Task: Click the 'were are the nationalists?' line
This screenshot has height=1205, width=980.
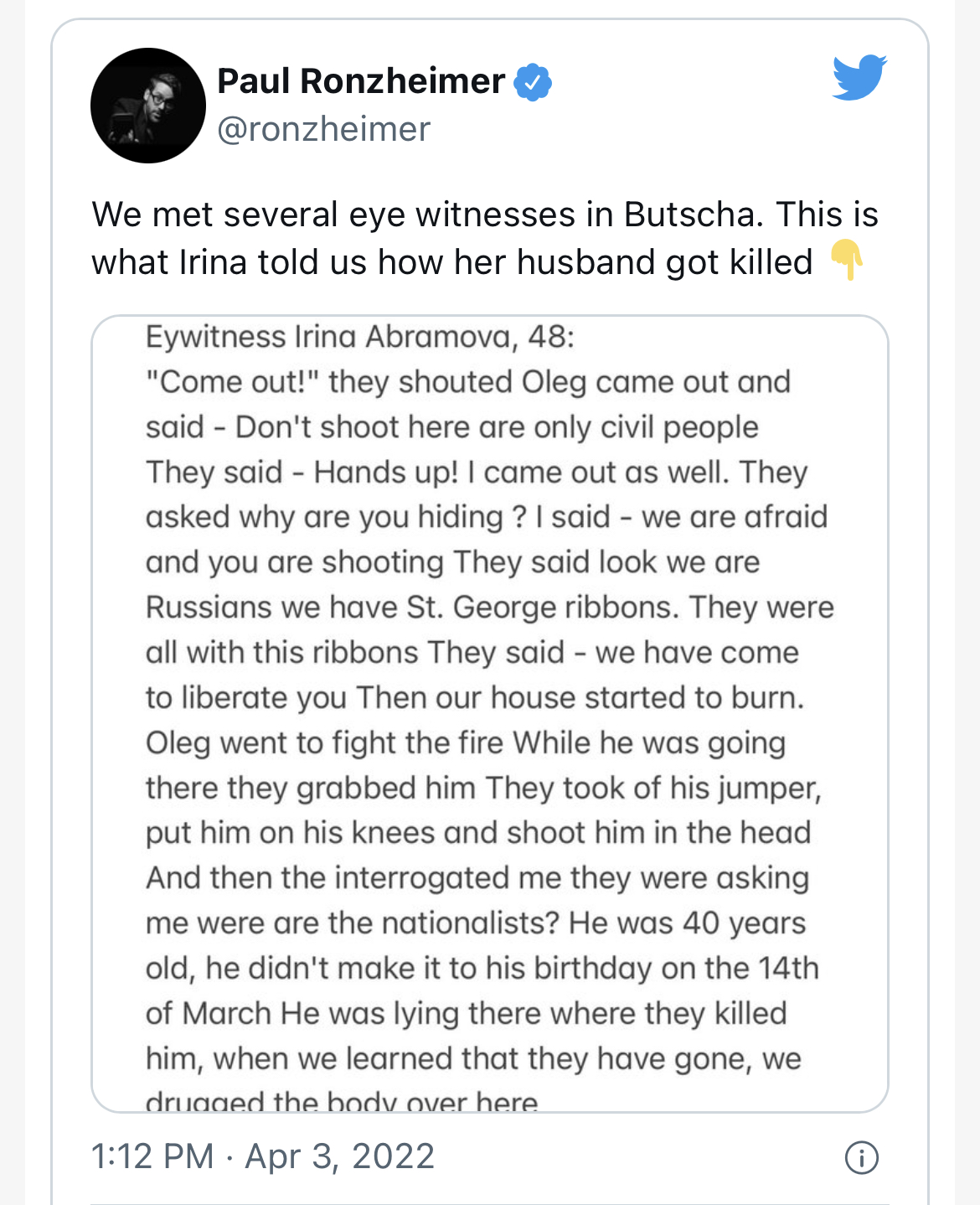Action: point(475,923)
